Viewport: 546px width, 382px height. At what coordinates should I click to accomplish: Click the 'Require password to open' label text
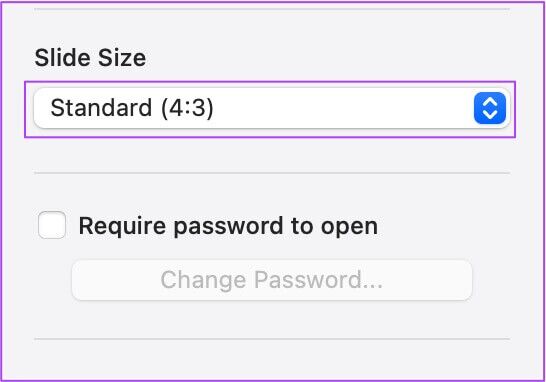pos(228,226)
